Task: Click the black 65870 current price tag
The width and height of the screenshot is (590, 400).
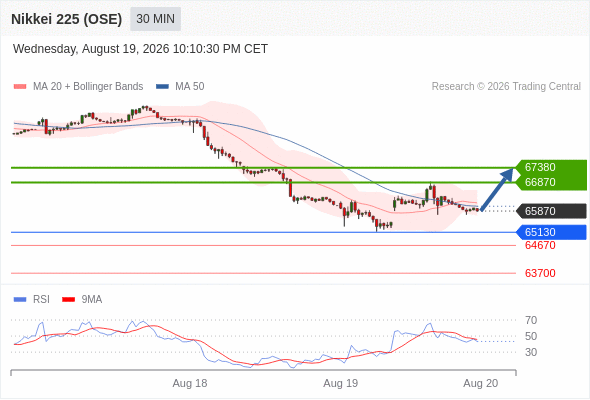Action: pyautogui.click(x=551, y=211)
